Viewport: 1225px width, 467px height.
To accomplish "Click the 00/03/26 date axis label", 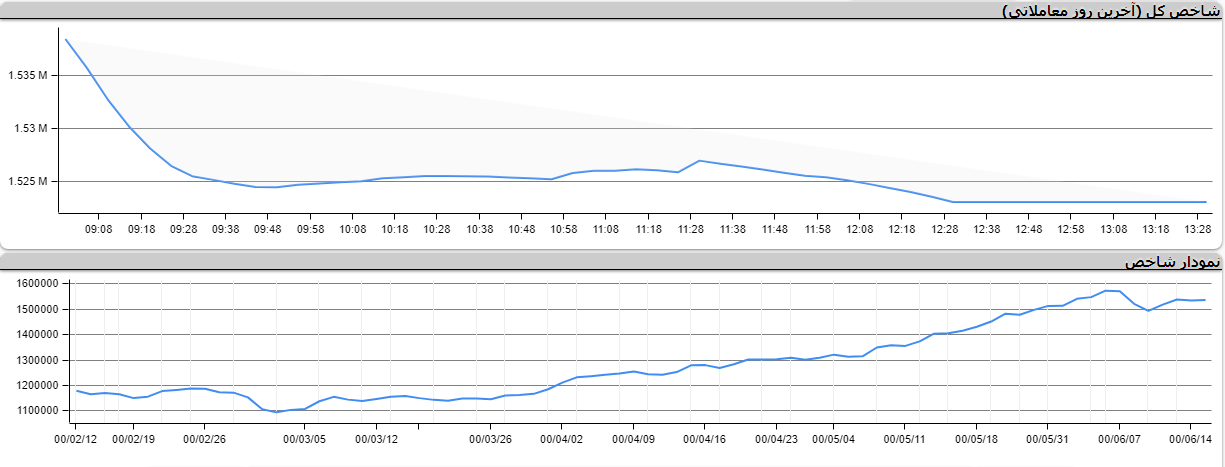I will [x=490, y=438].
